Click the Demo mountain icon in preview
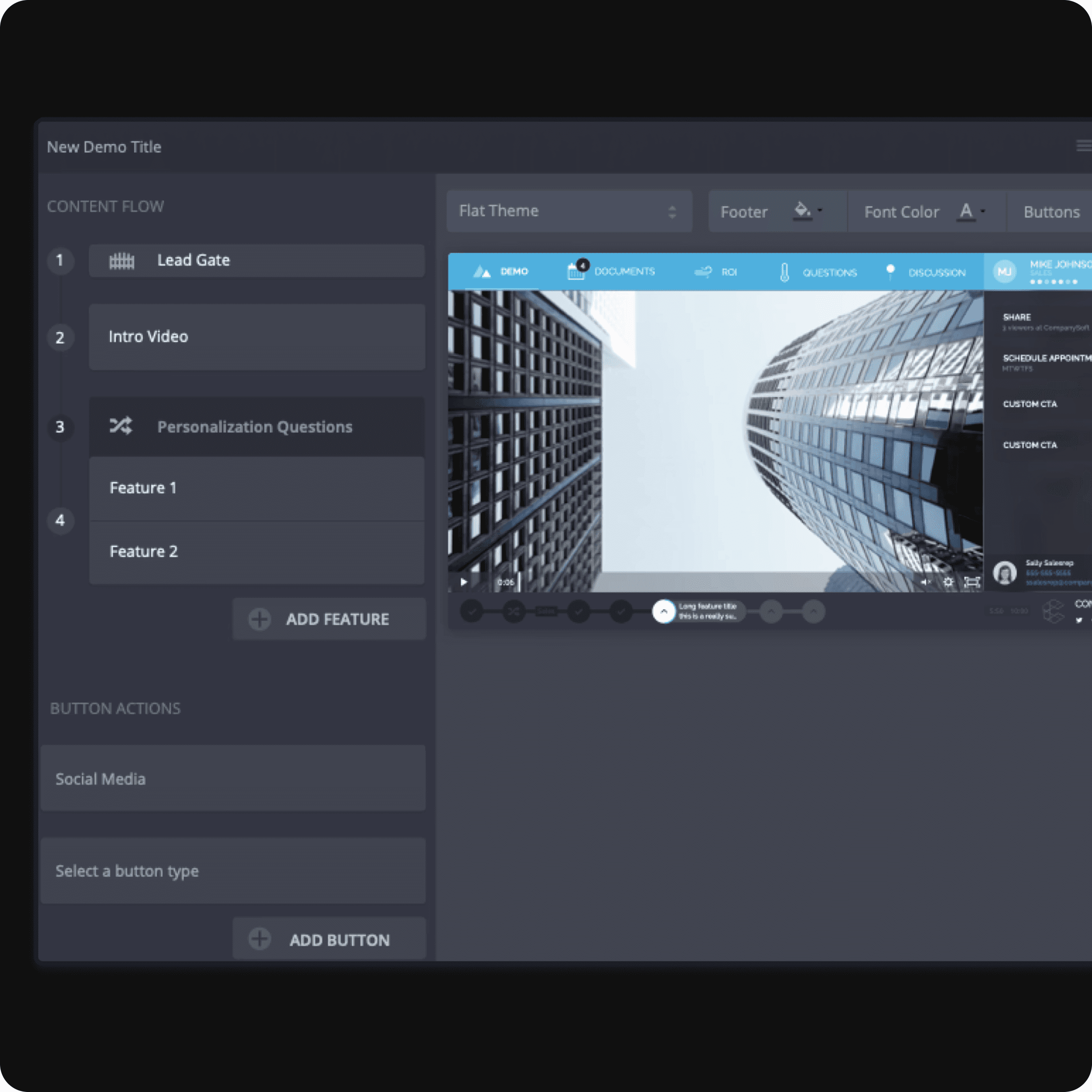 tap(482, 272)
